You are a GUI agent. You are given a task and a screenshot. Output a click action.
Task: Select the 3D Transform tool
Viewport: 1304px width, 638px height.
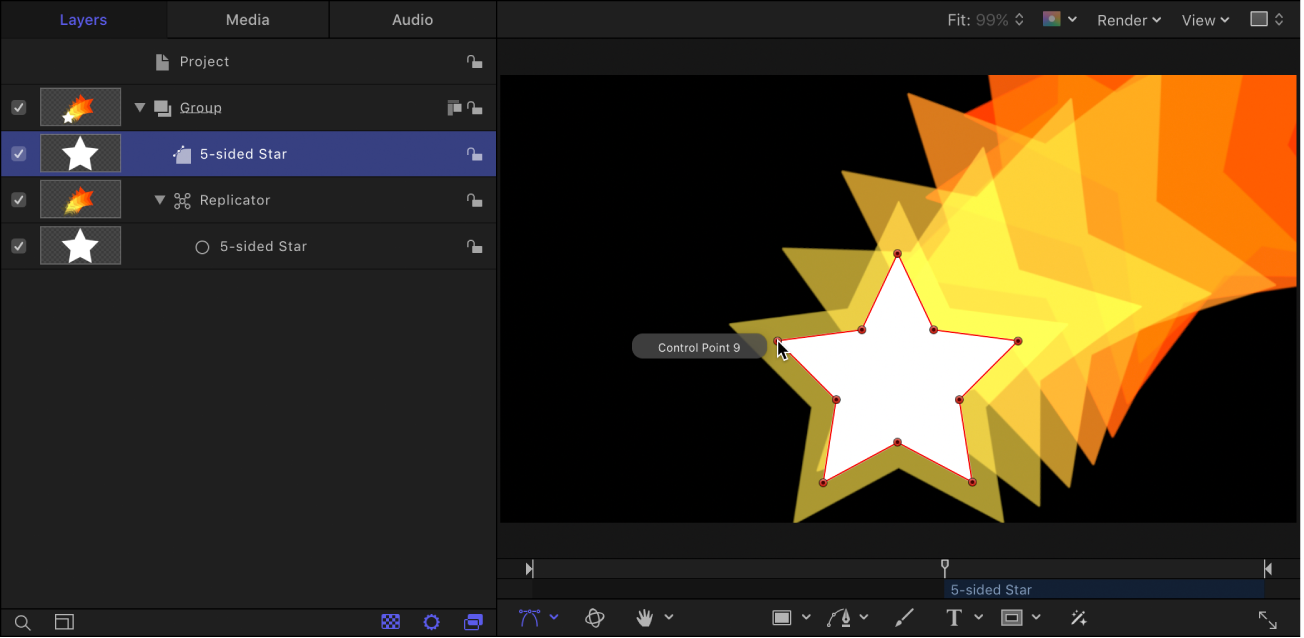[x=594, y=617]
